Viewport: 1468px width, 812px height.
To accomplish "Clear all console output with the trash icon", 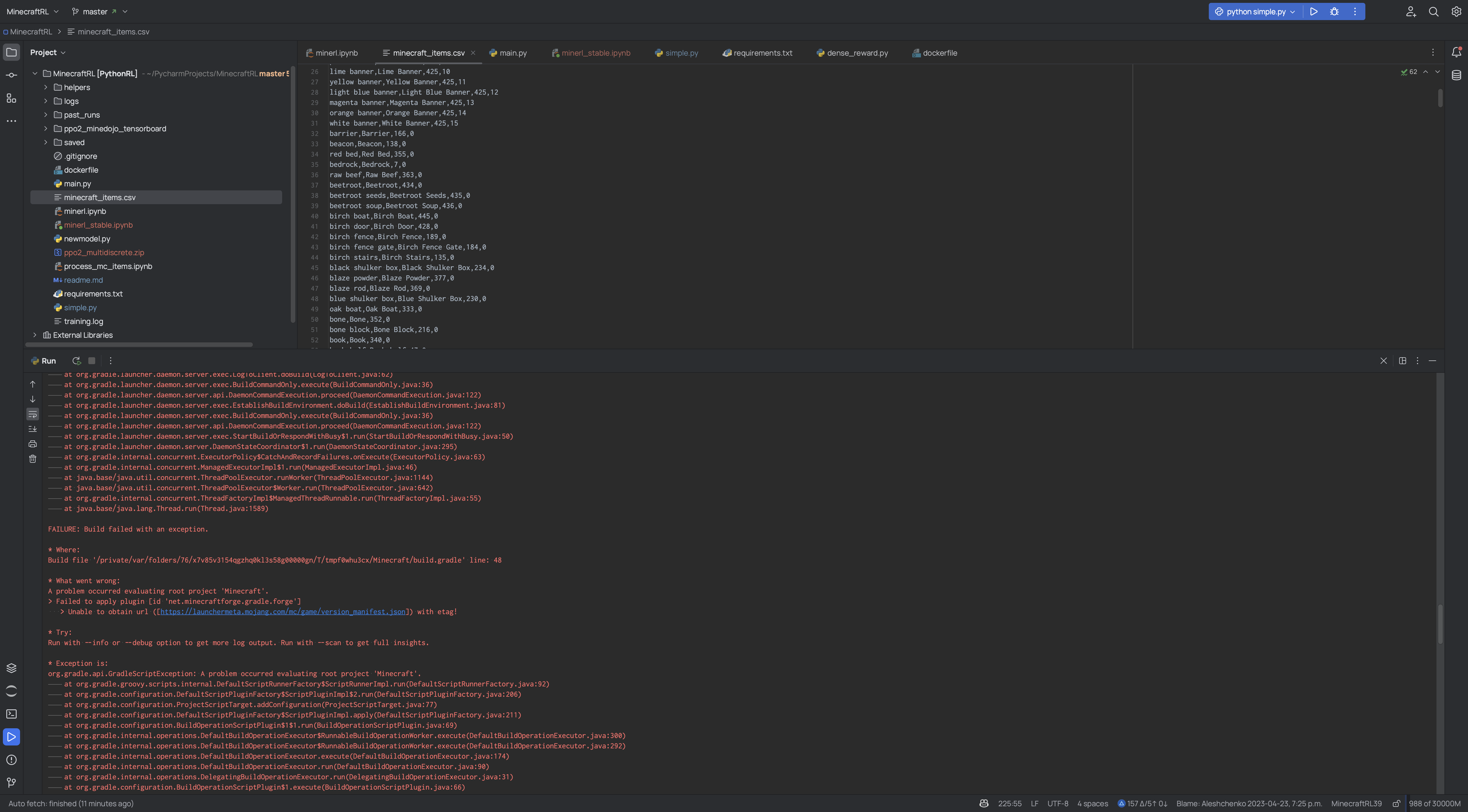I will click(32, 458).
